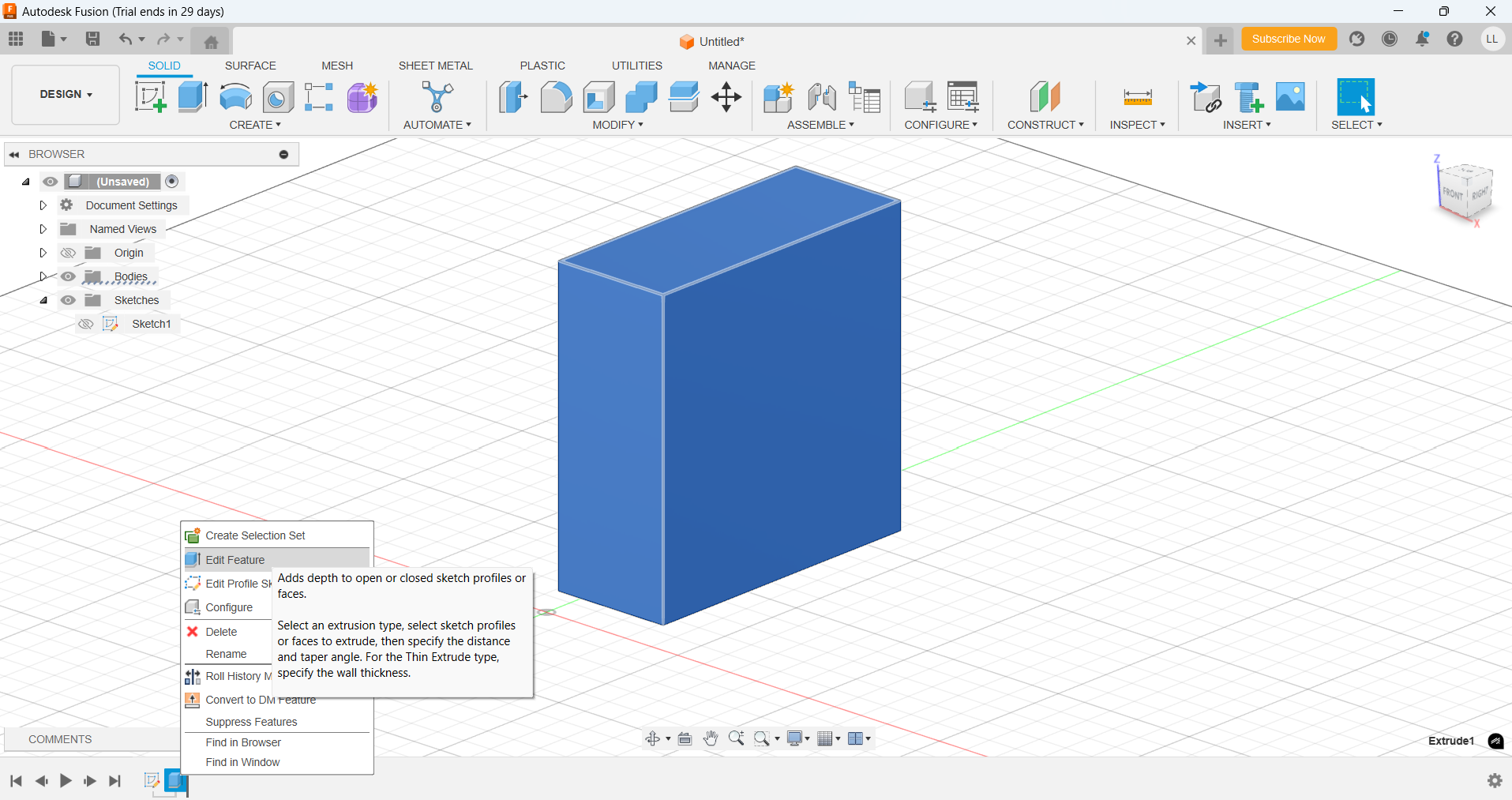Select the Hole tool
This screenshot has width=1512, height=800.
coord(277,97)
